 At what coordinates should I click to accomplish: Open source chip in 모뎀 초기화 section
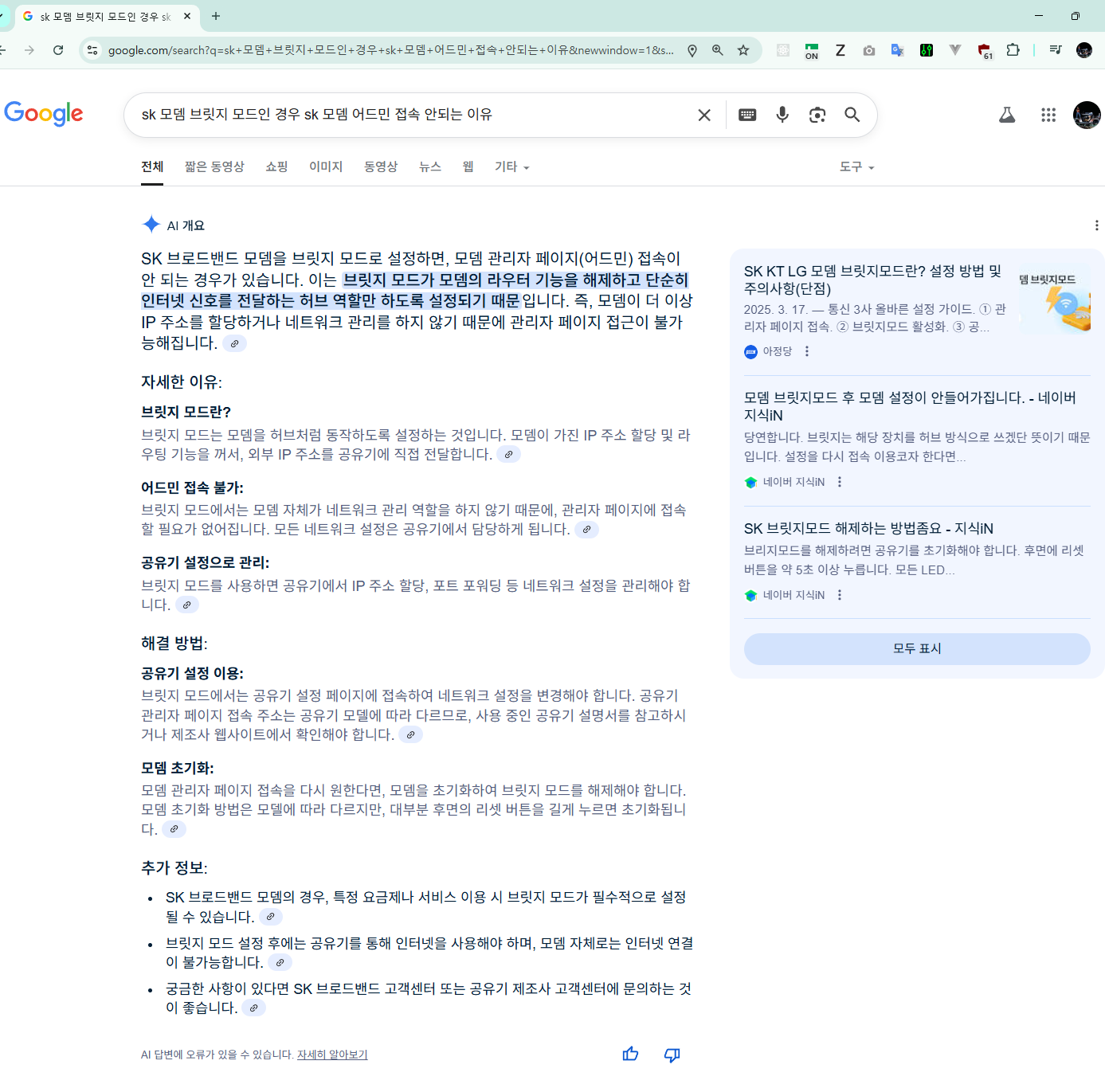coord(174,829)
